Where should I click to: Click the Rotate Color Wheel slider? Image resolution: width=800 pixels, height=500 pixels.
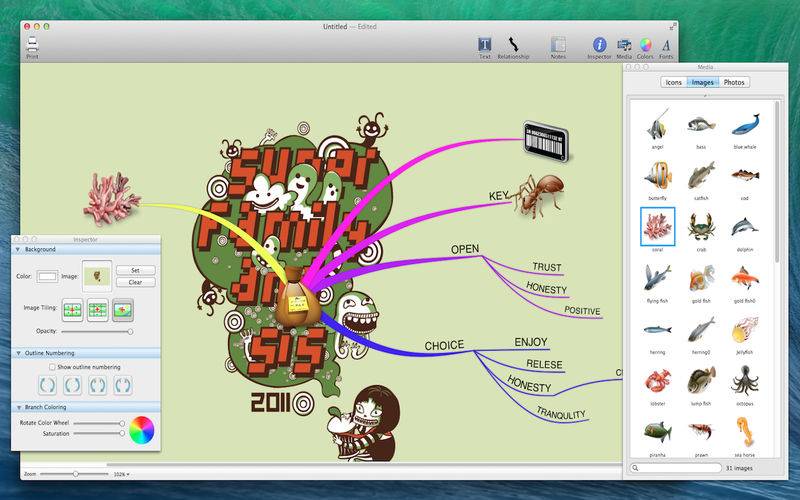(x=99, y=423)
